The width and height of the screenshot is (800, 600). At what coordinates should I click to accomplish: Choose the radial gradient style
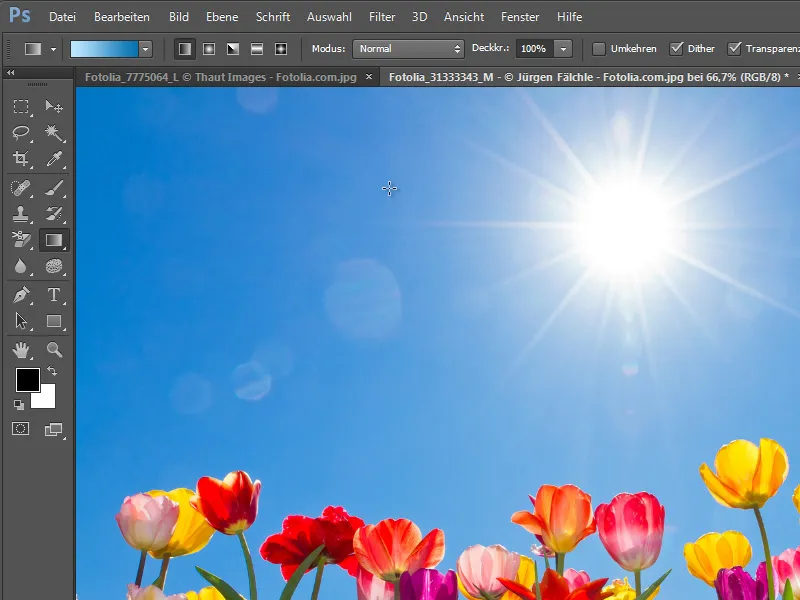(209, 49)
